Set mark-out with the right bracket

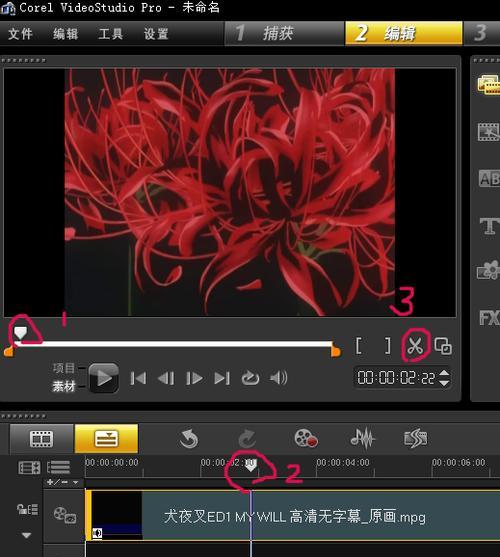(x=388, y=345)
